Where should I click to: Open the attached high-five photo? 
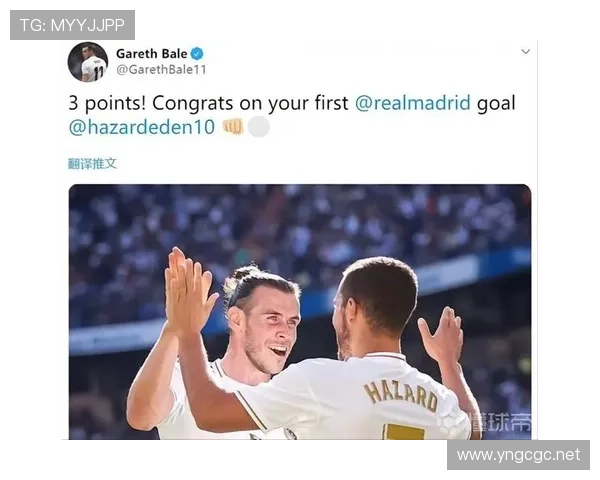[300, 312]
